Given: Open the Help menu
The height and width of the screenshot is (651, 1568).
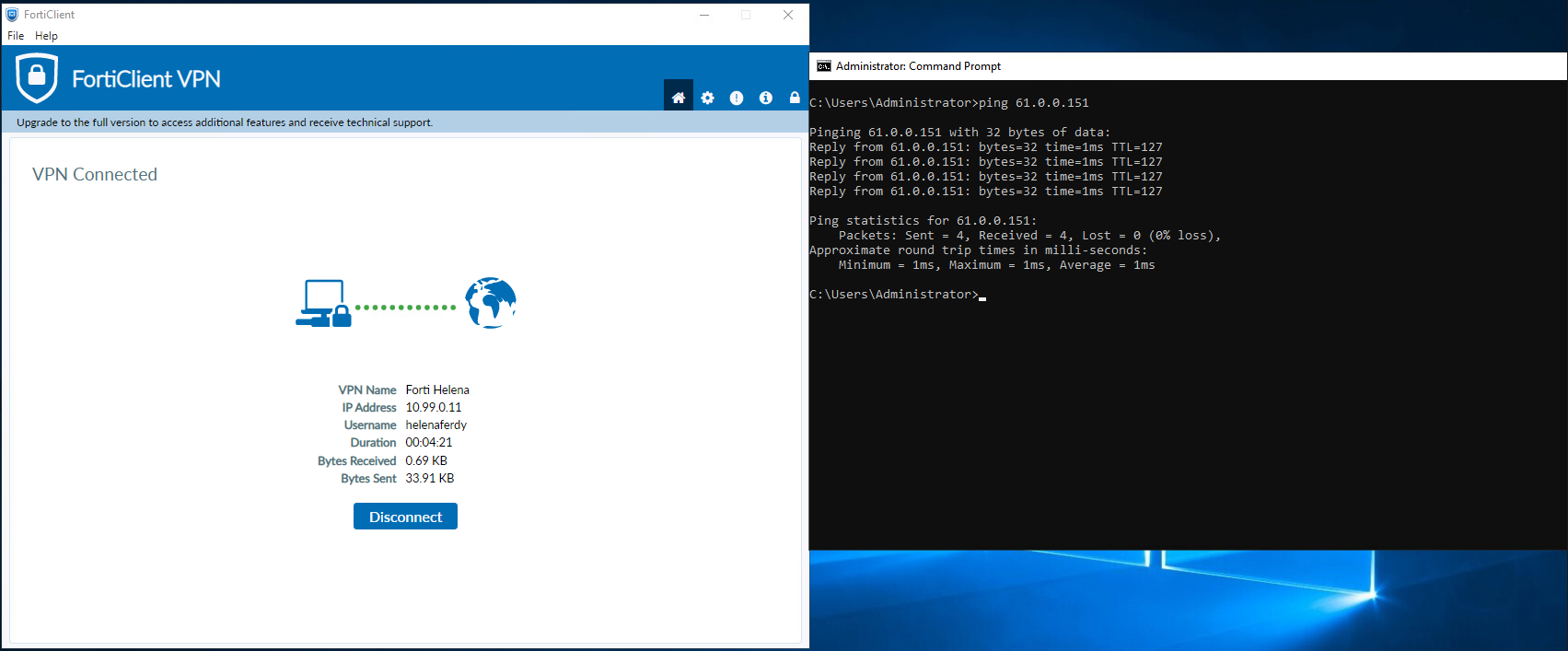Looking at the screenshot, I should pyautogui.click(x=46, y=36).
